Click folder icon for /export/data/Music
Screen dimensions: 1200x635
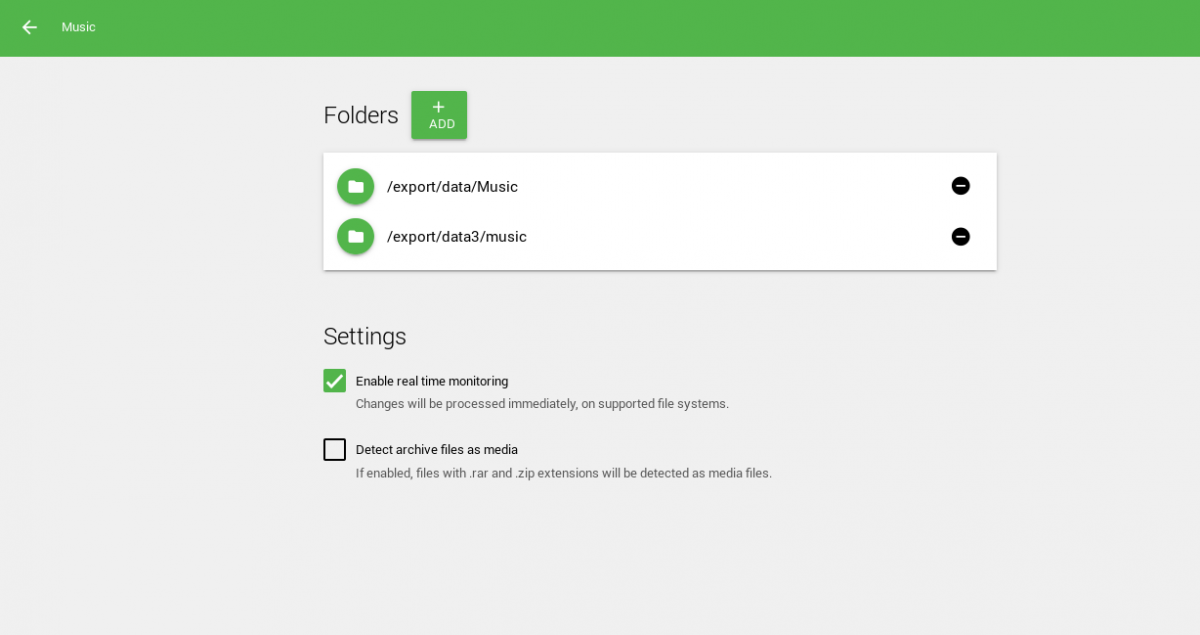355,186
